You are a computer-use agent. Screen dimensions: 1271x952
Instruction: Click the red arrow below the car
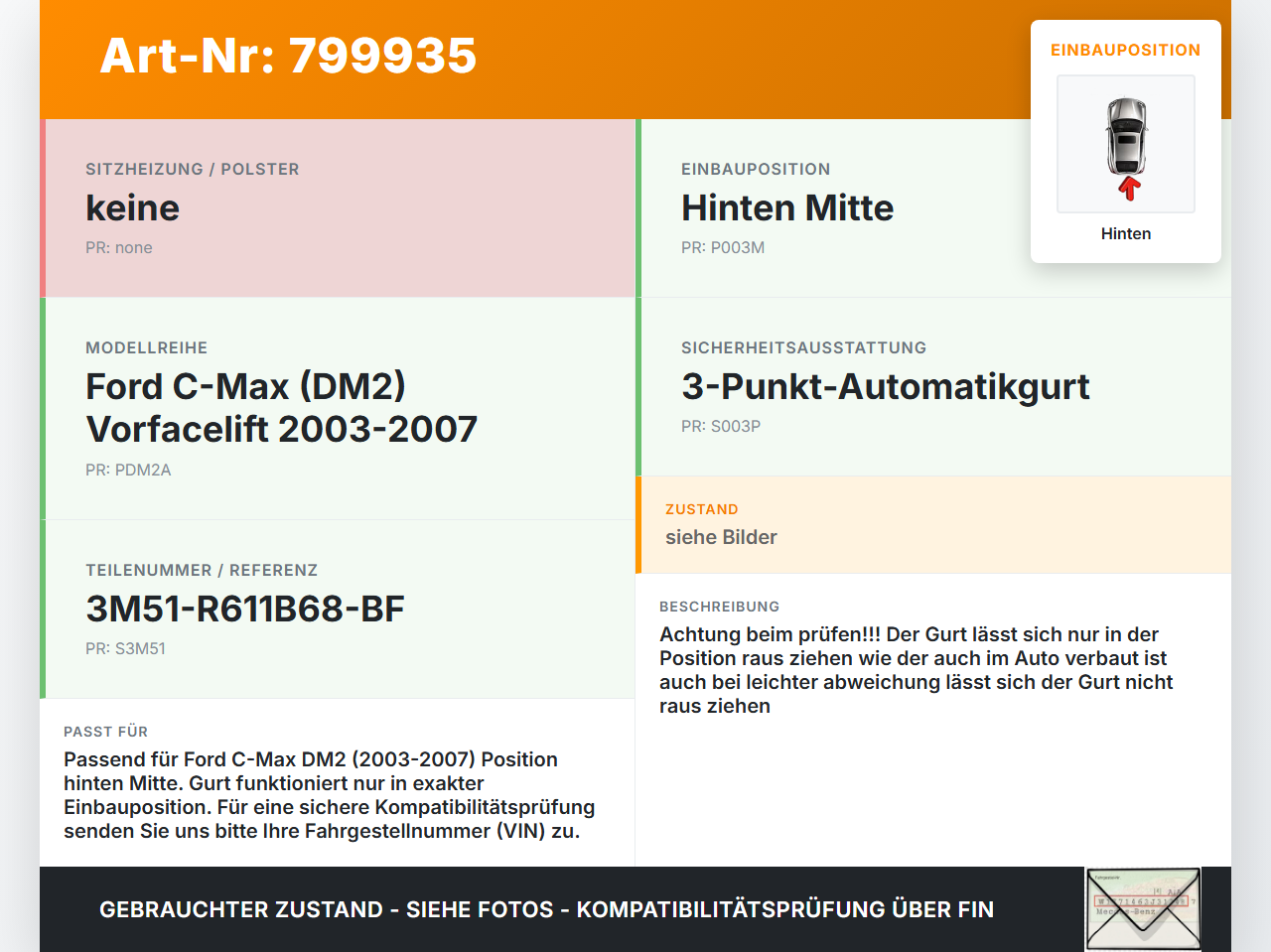tap(1129, 189)
